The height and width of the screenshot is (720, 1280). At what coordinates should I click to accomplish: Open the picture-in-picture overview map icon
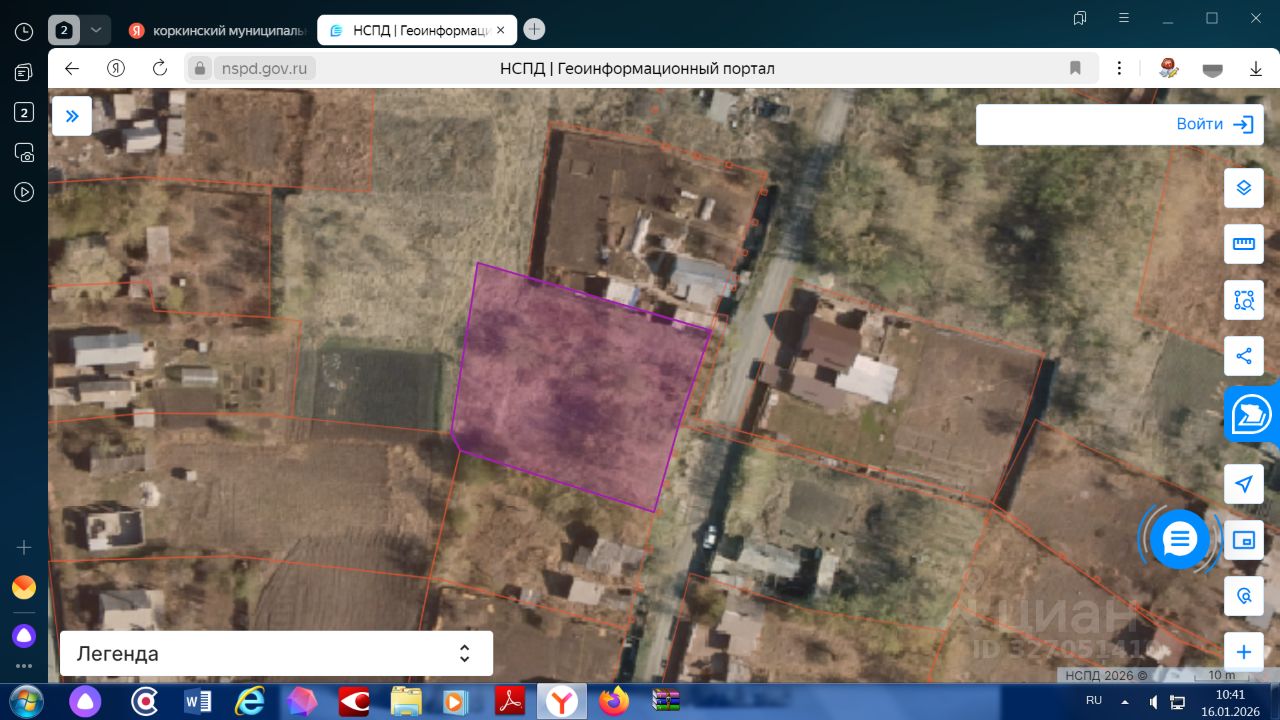click(1244, 540)
